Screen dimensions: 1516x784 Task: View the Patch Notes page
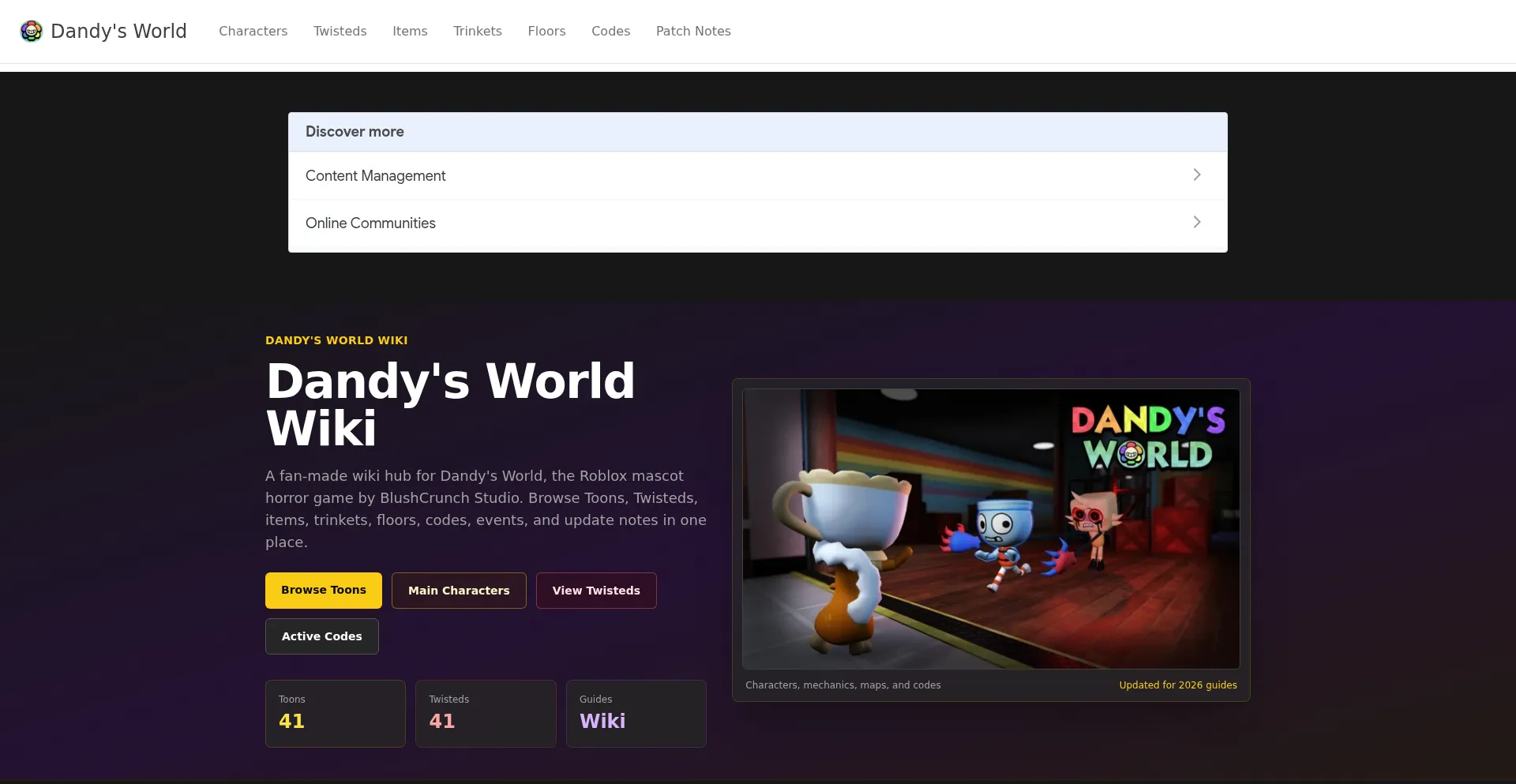pos(693,31)
